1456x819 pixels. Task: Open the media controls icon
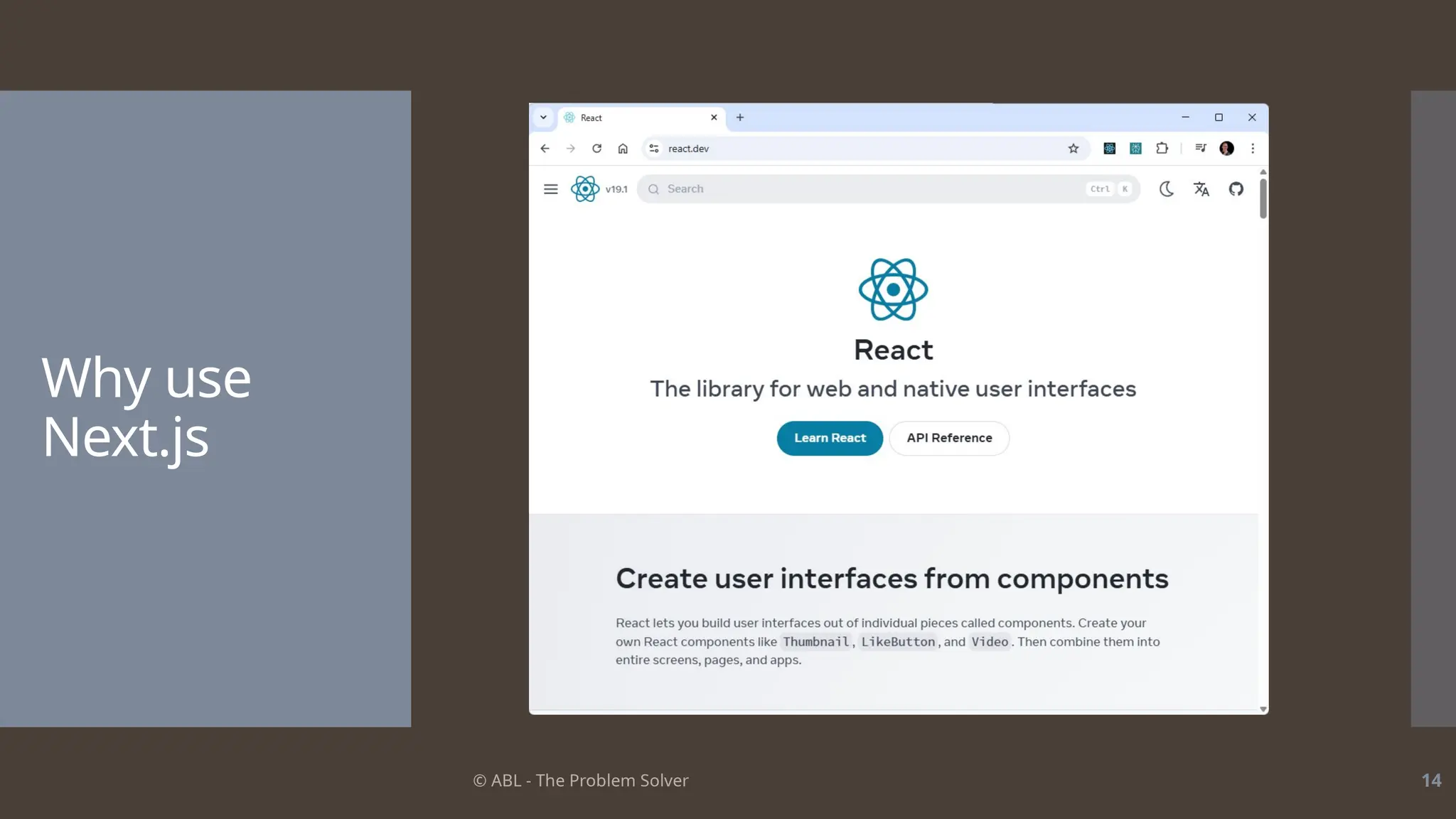(x=1201, y=148)
